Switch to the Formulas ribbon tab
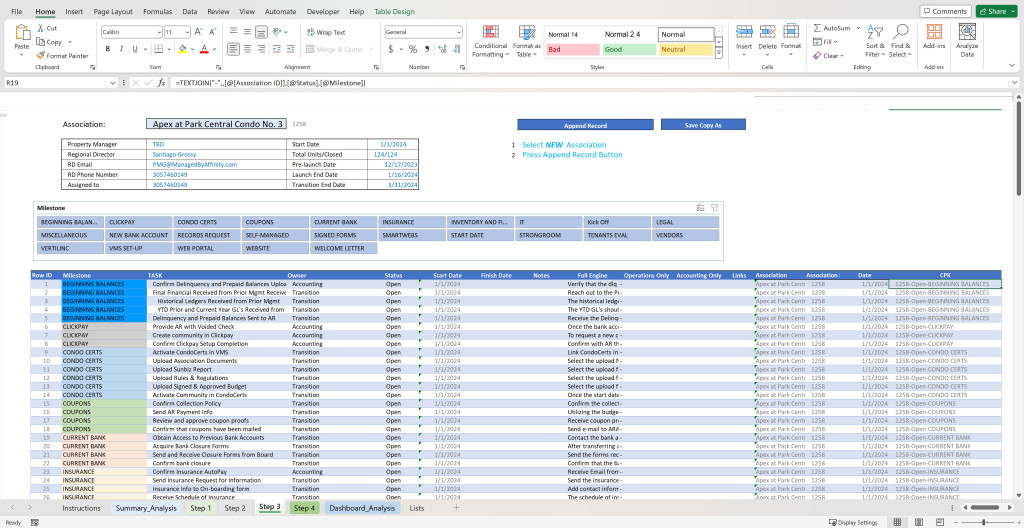The width and height of the screenshot is (1024, 528). tap(157, 12)
